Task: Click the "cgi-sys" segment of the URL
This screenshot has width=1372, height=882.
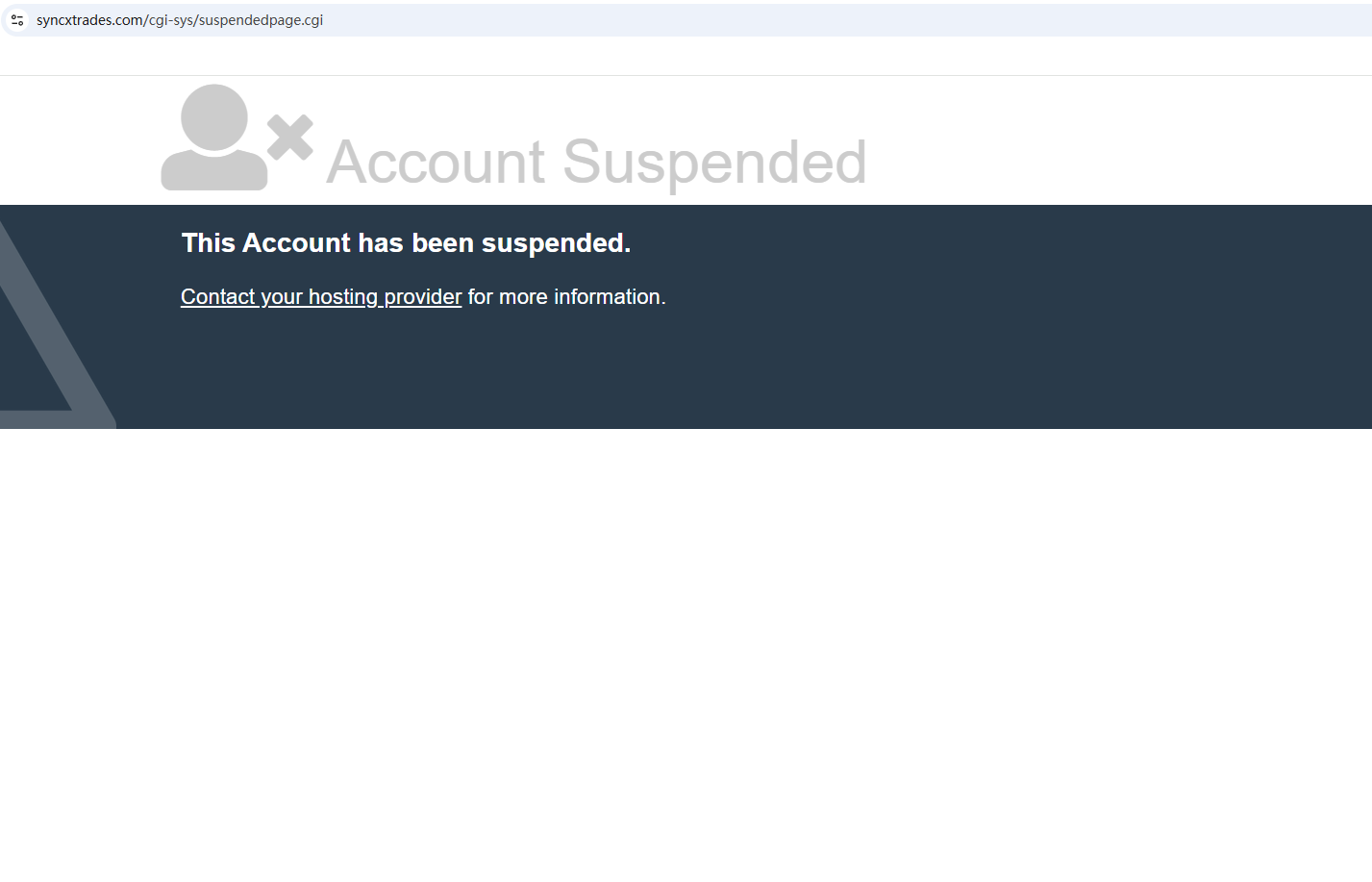Action: (171, 20)
